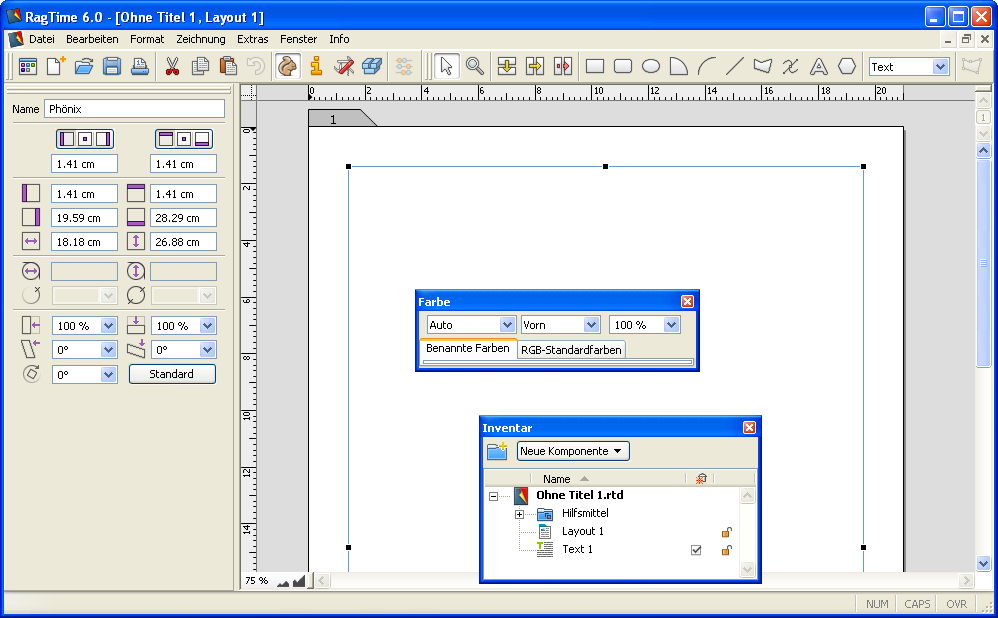Select the ellipse drawing tool
Screen dimensions: 998x618
[651, 67]
